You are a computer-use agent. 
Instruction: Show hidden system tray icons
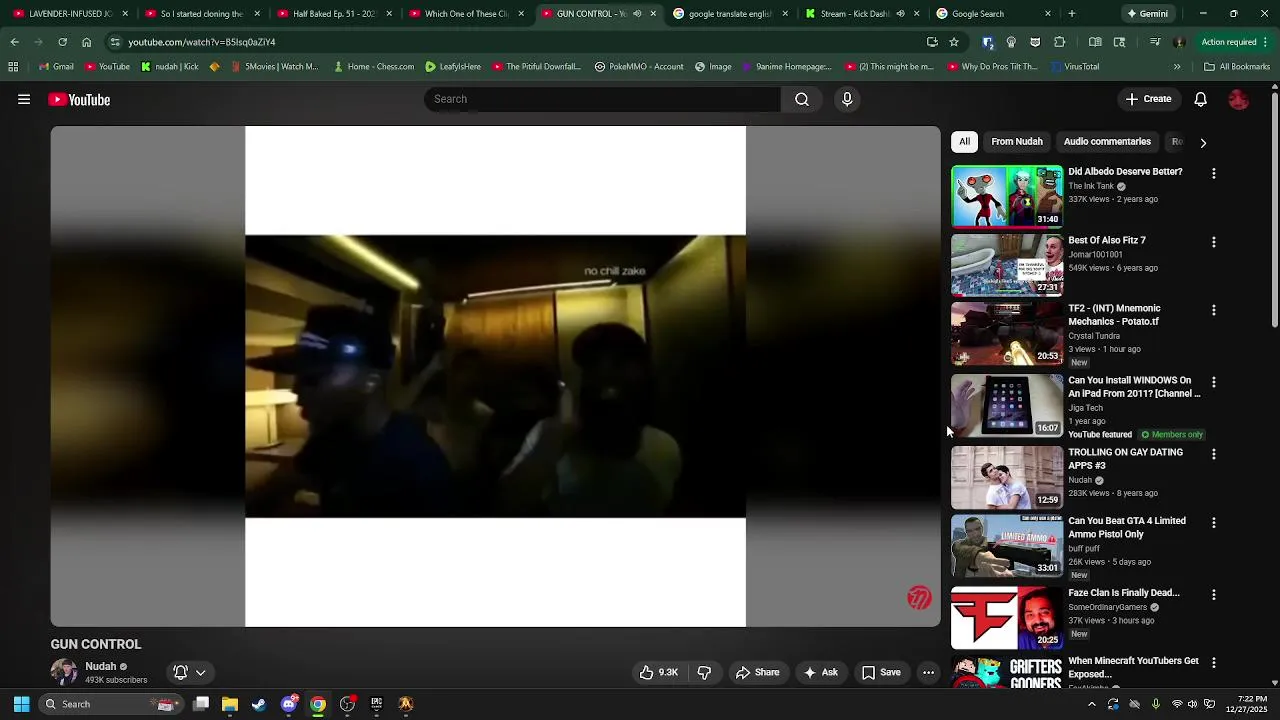(1092, 704)
